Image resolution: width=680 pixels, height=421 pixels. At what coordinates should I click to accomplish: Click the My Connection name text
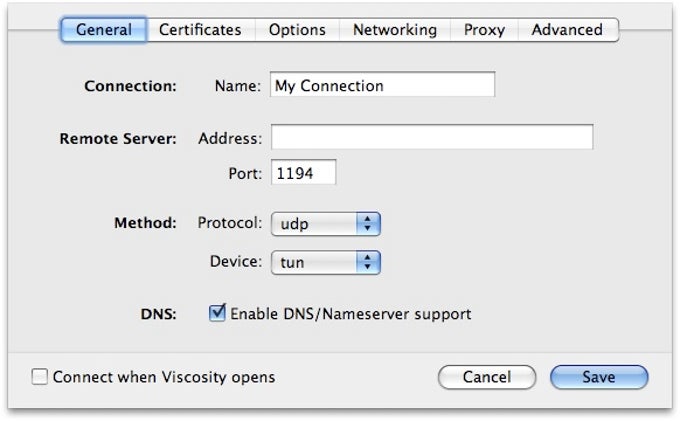(329, 86)
